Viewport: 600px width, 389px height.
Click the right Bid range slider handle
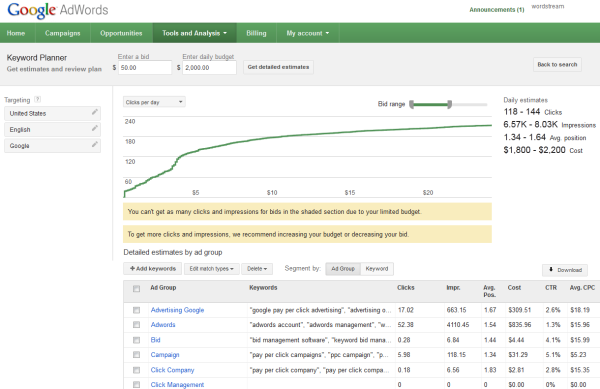(450, 104)
